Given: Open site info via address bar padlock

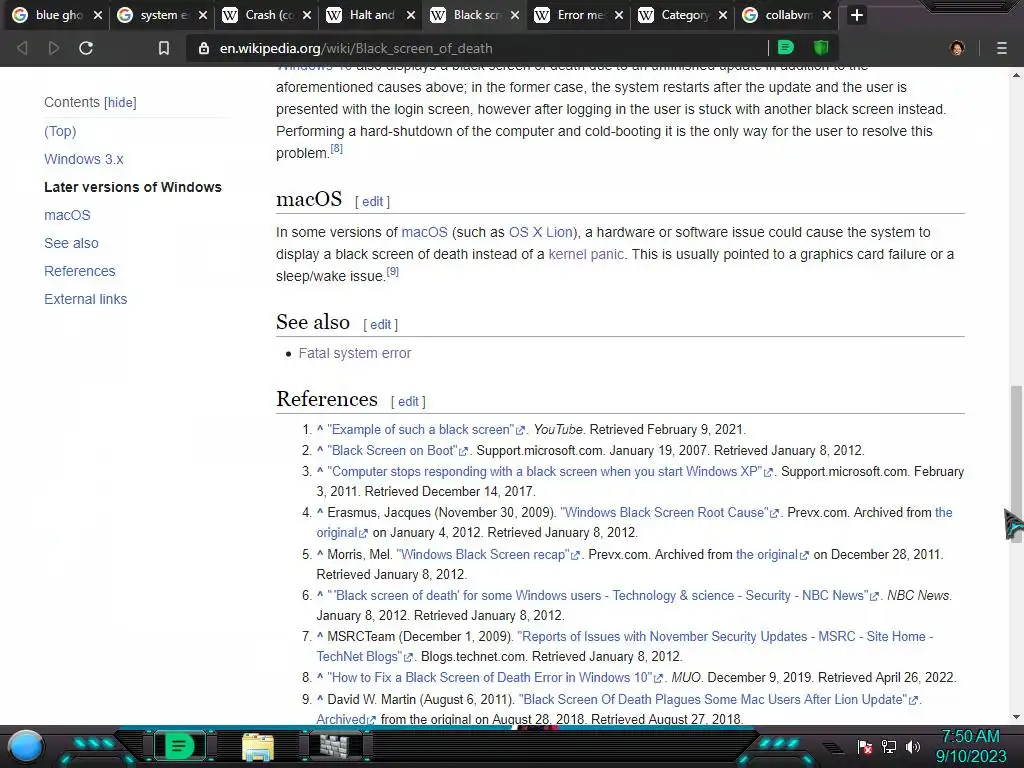Looking at the screenshot, I should (204, 48).
